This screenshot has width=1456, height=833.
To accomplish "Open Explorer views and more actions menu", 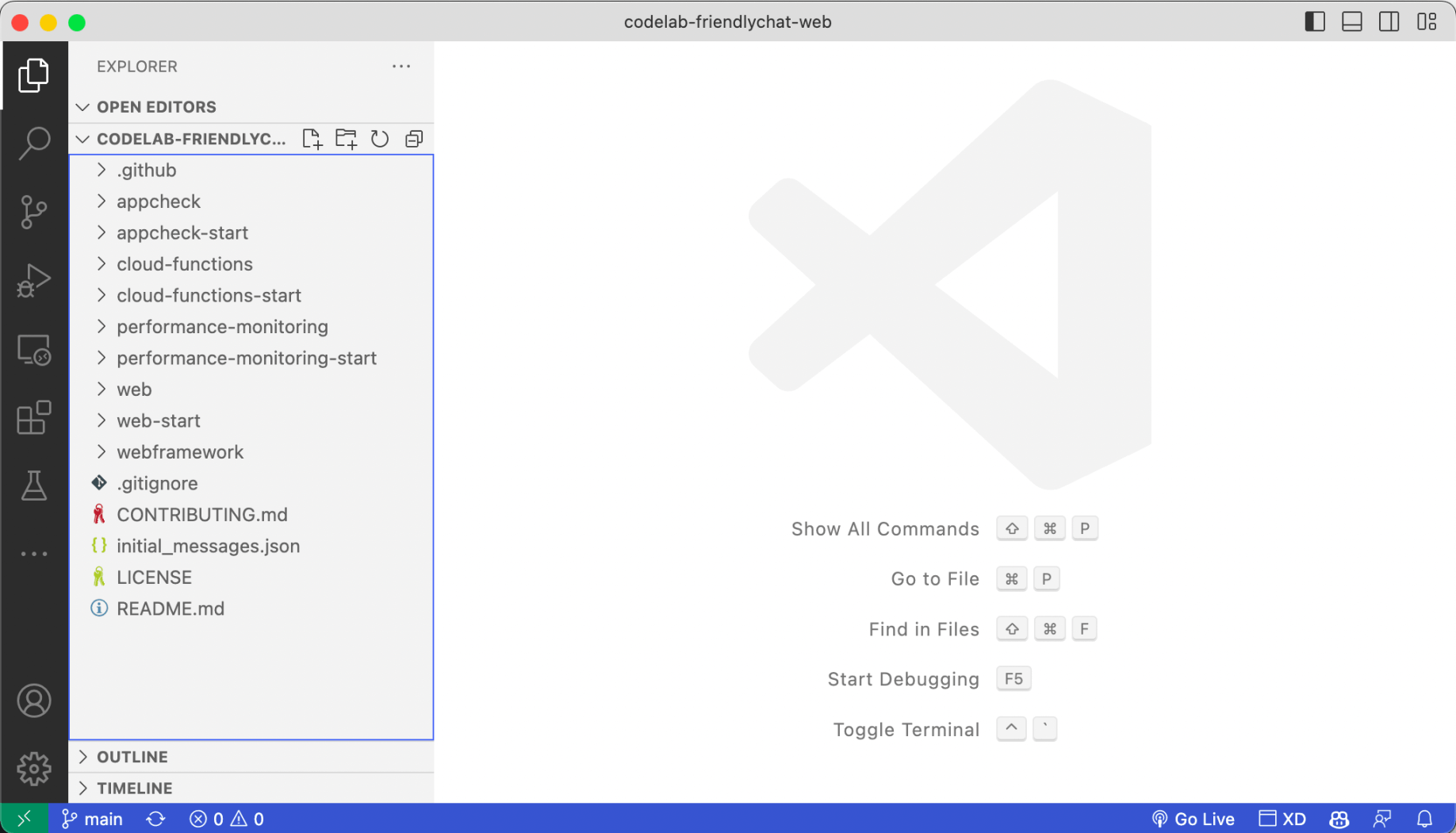I will [401, 67].
